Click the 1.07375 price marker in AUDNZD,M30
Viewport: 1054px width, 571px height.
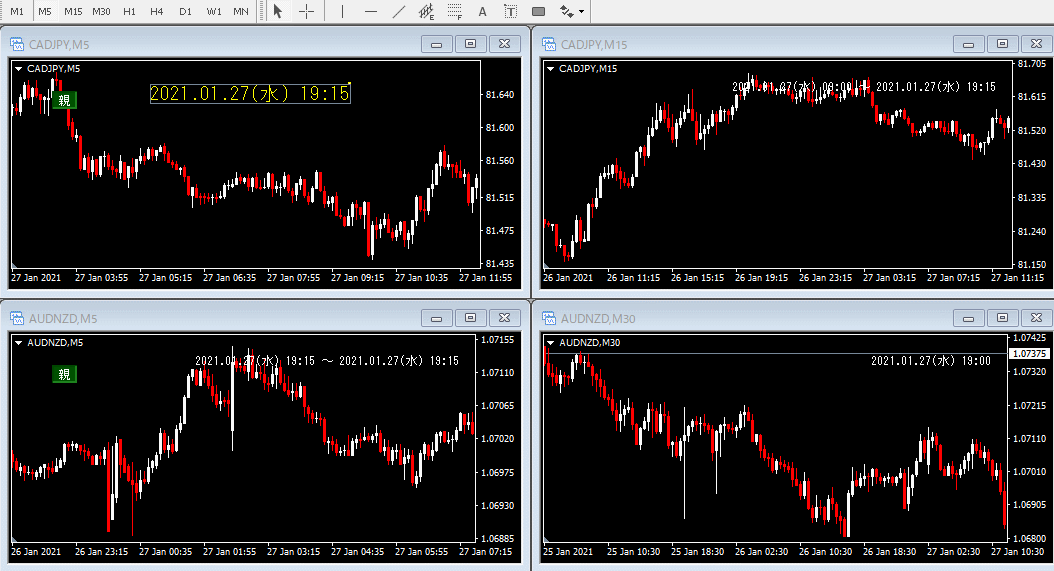tap(1029, 353)
